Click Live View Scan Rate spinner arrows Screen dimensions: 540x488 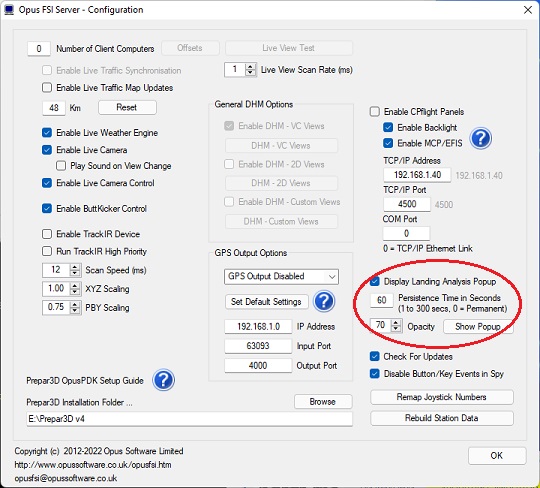click(x=250, y=70)
